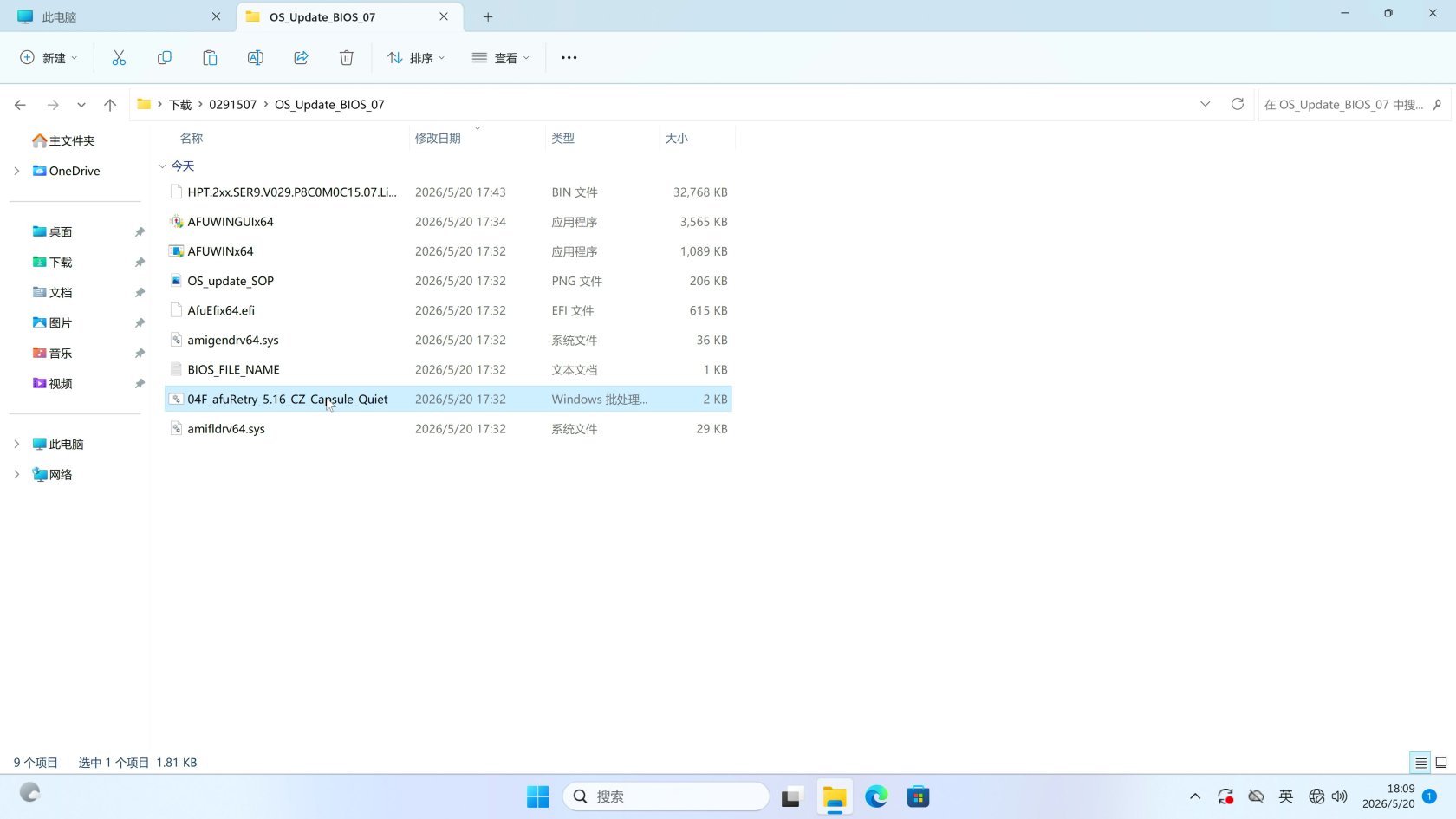
Task: Open recent locations dropdown arrow
Action: [x=81, y=105]
